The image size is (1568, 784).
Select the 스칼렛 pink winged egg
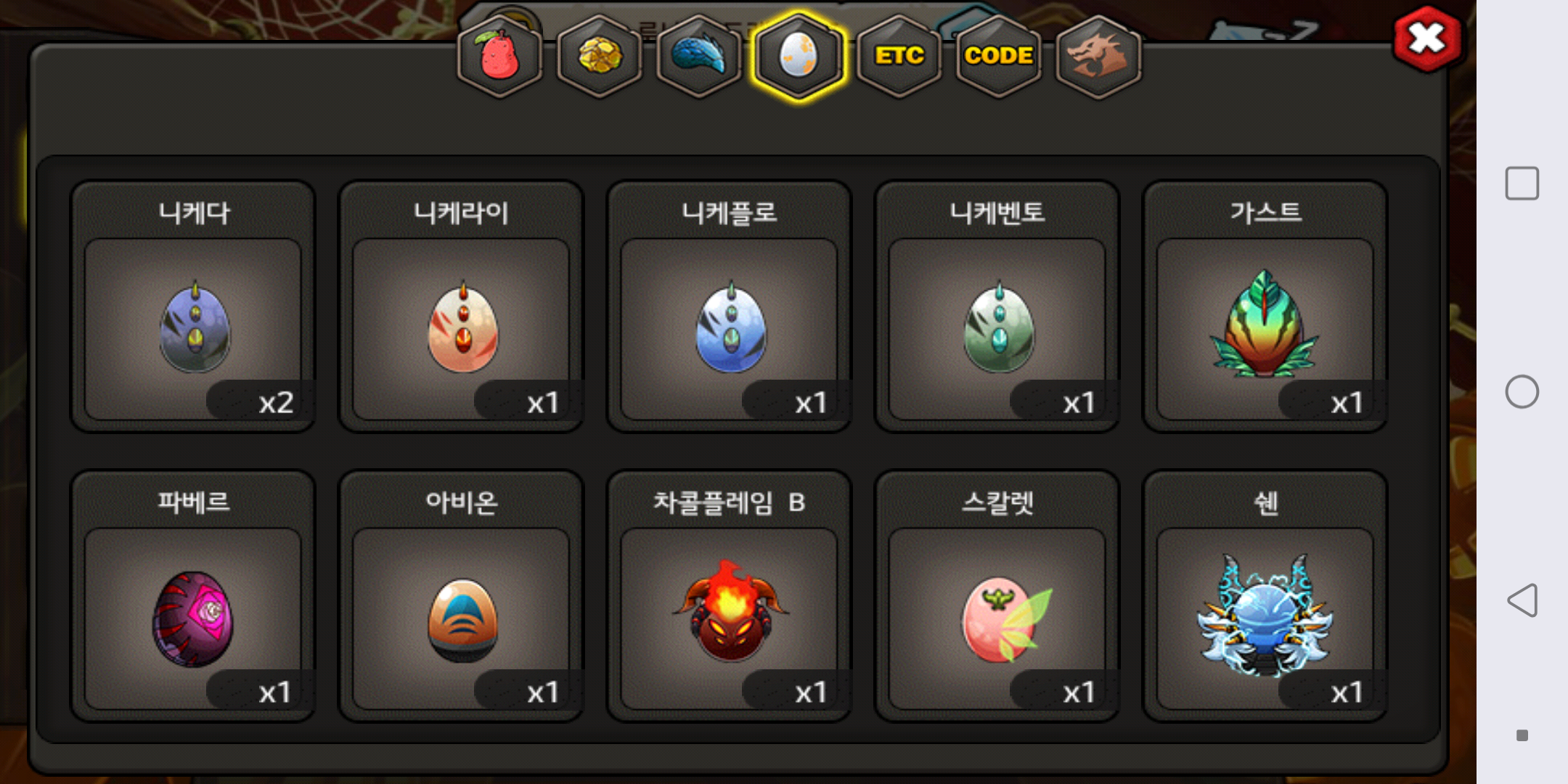click(997, 596)
